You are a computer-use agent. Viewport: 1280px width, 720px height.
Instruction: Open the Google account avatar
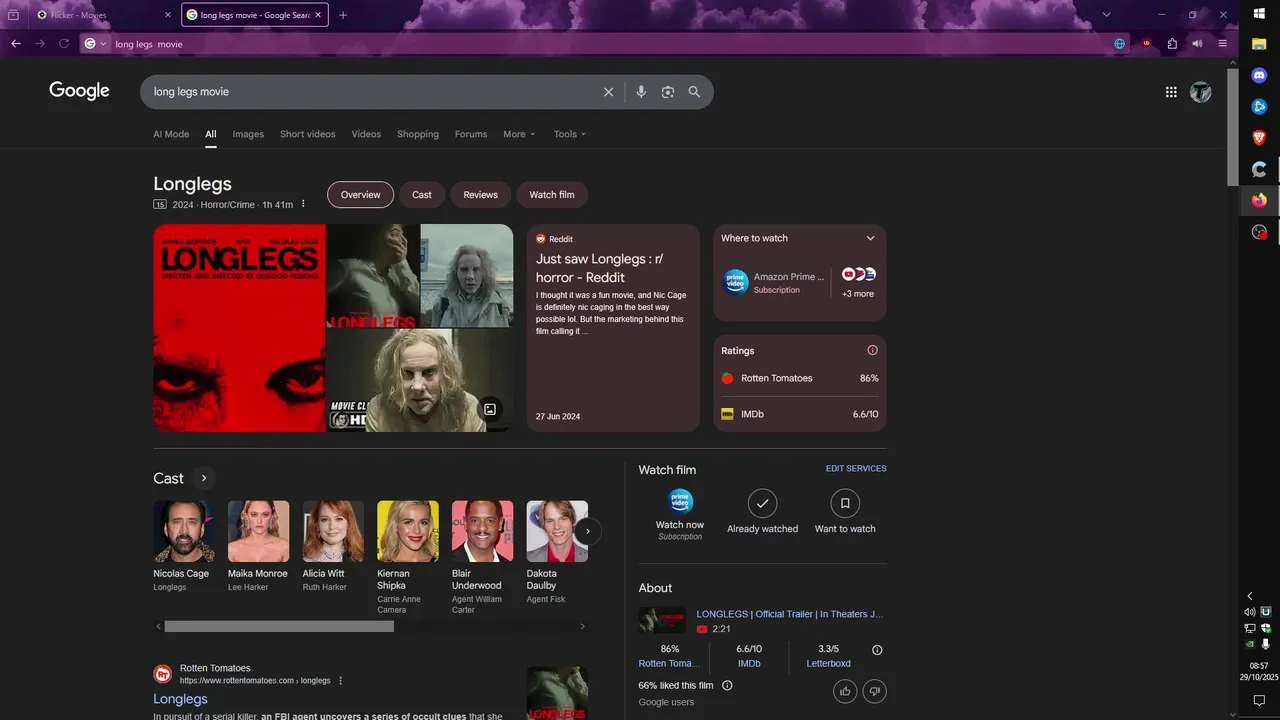1201,92
